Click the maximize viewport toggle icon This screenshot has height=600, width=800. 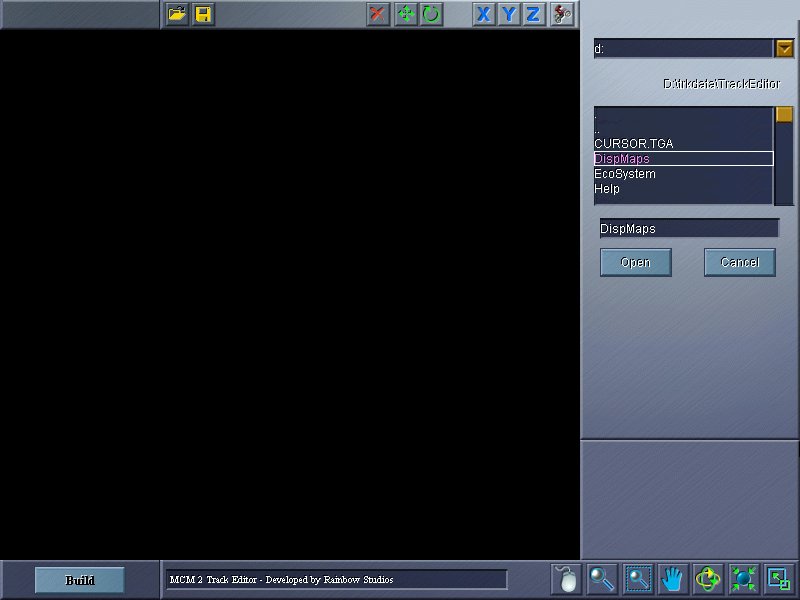[x=779, y=579]
